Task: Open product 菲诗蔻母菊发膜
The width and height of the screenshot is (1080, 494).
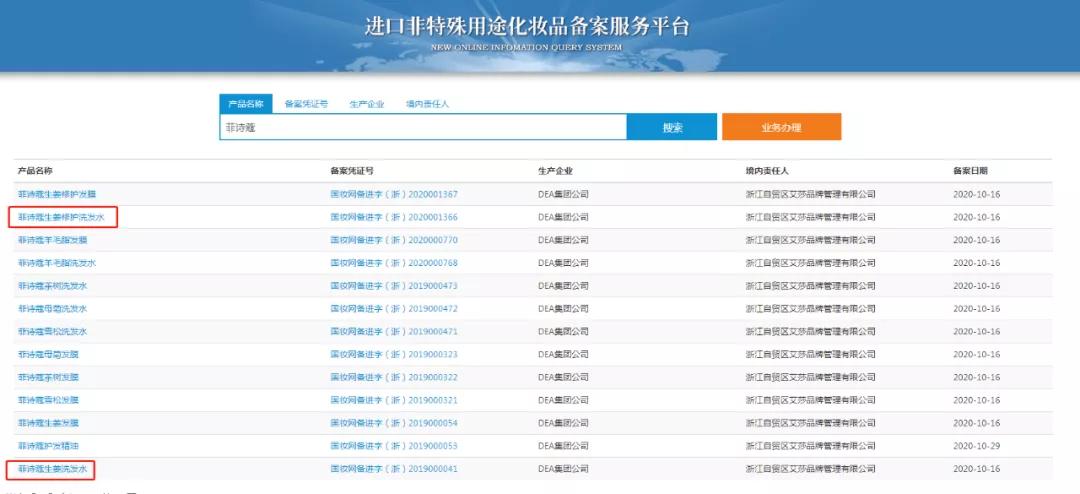Action: tap(48, 354)
